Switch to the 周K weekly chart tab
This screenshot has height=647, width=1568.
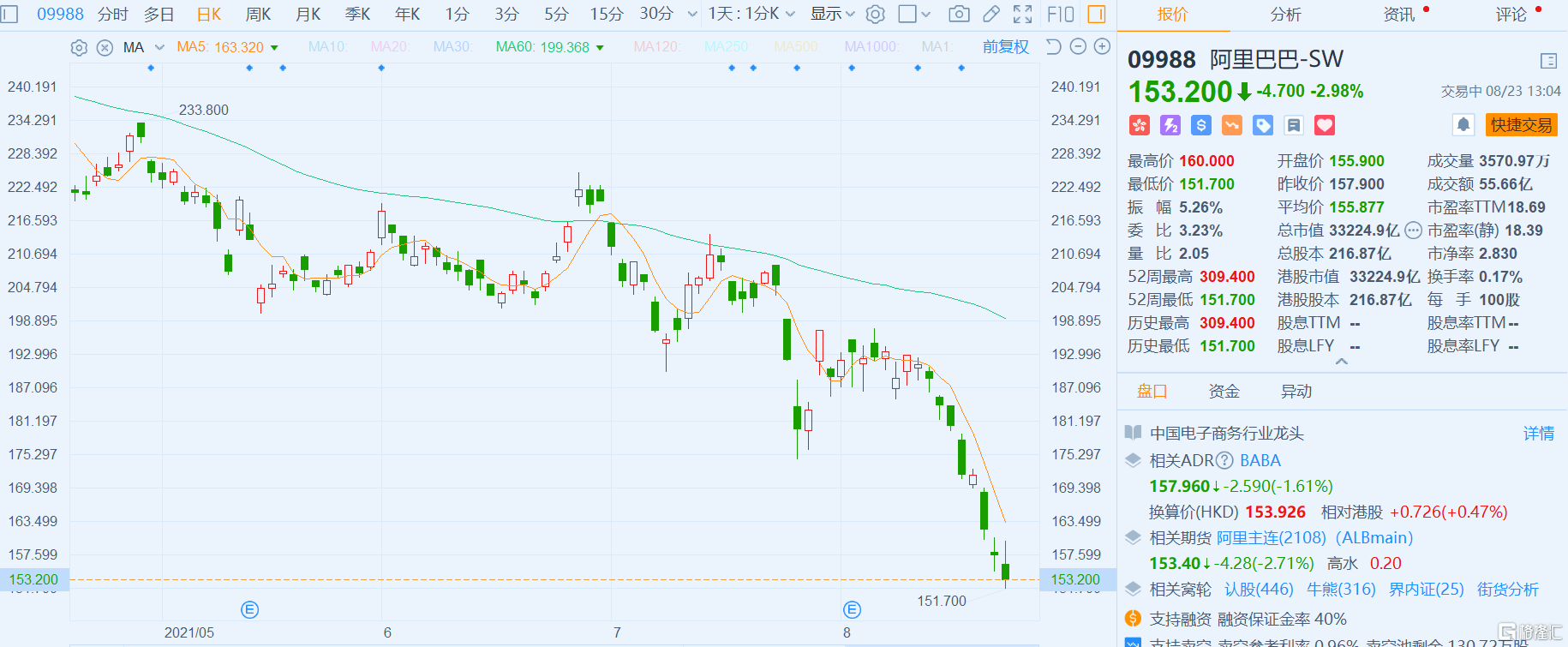[258, 14]
